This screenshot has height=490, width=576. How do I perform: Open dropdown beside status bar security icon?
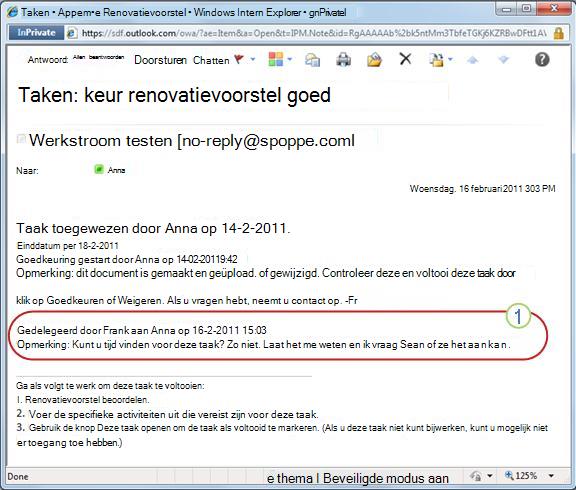(490, 476)
